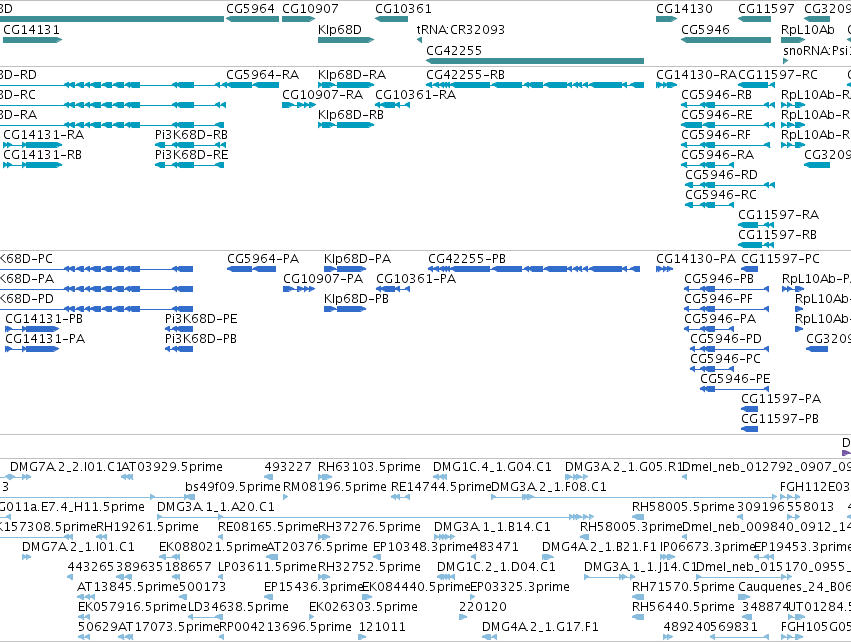Image resolution: width=851 pixels, height=642 pixels.
Task: Open the CG5946-PE protein label
Action: pos(735,379)
